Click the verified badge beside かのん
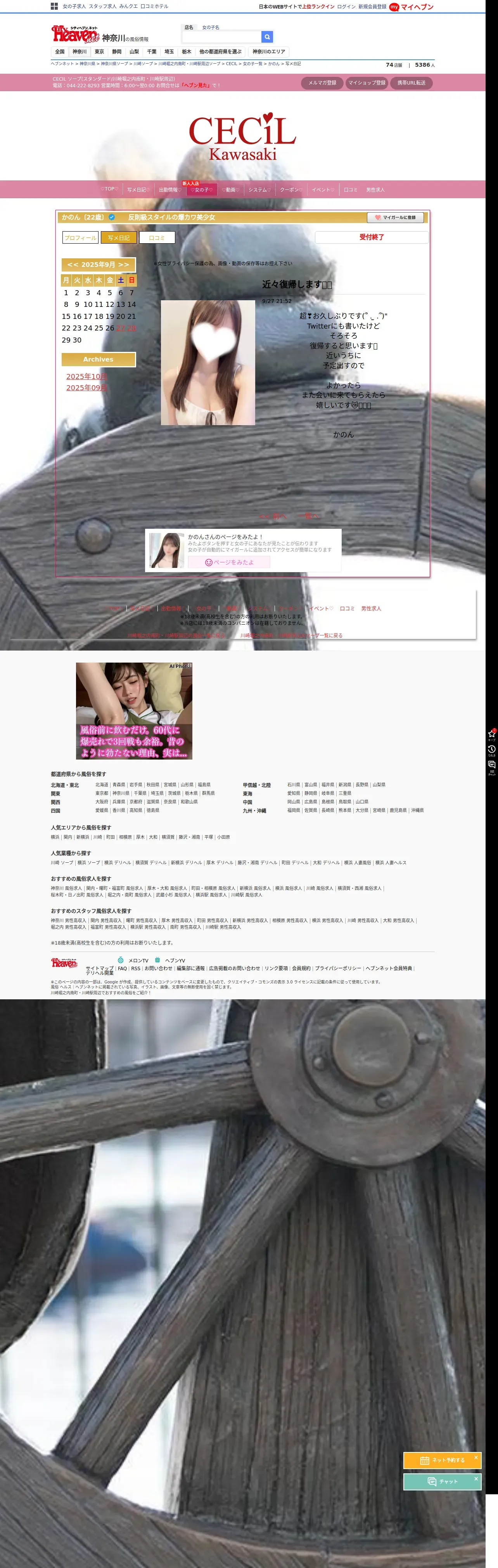The image size is (498, 1568). coord(112,217)
